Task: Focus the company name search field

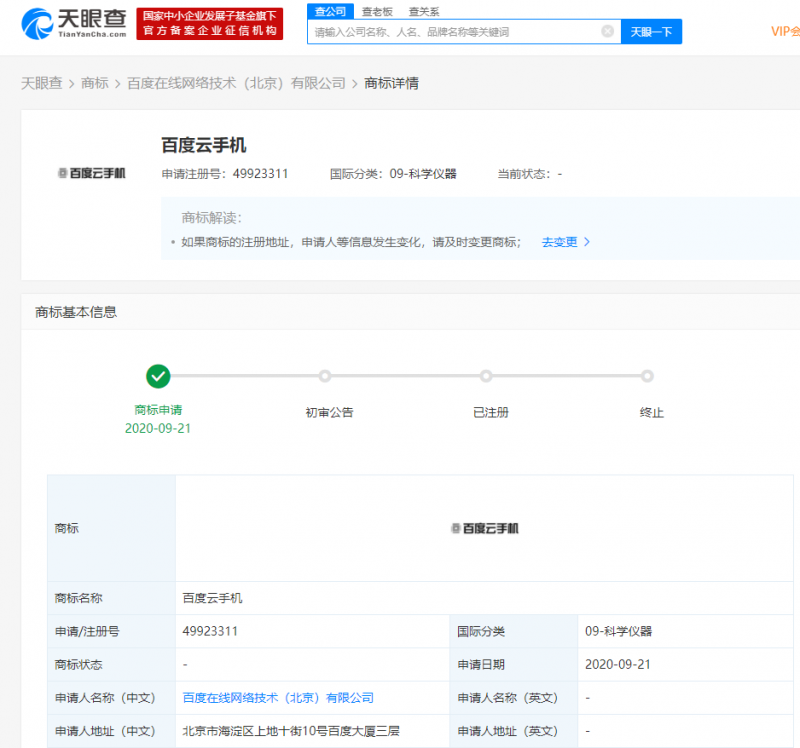Action: pyautogui.click(x=457, y=32)
